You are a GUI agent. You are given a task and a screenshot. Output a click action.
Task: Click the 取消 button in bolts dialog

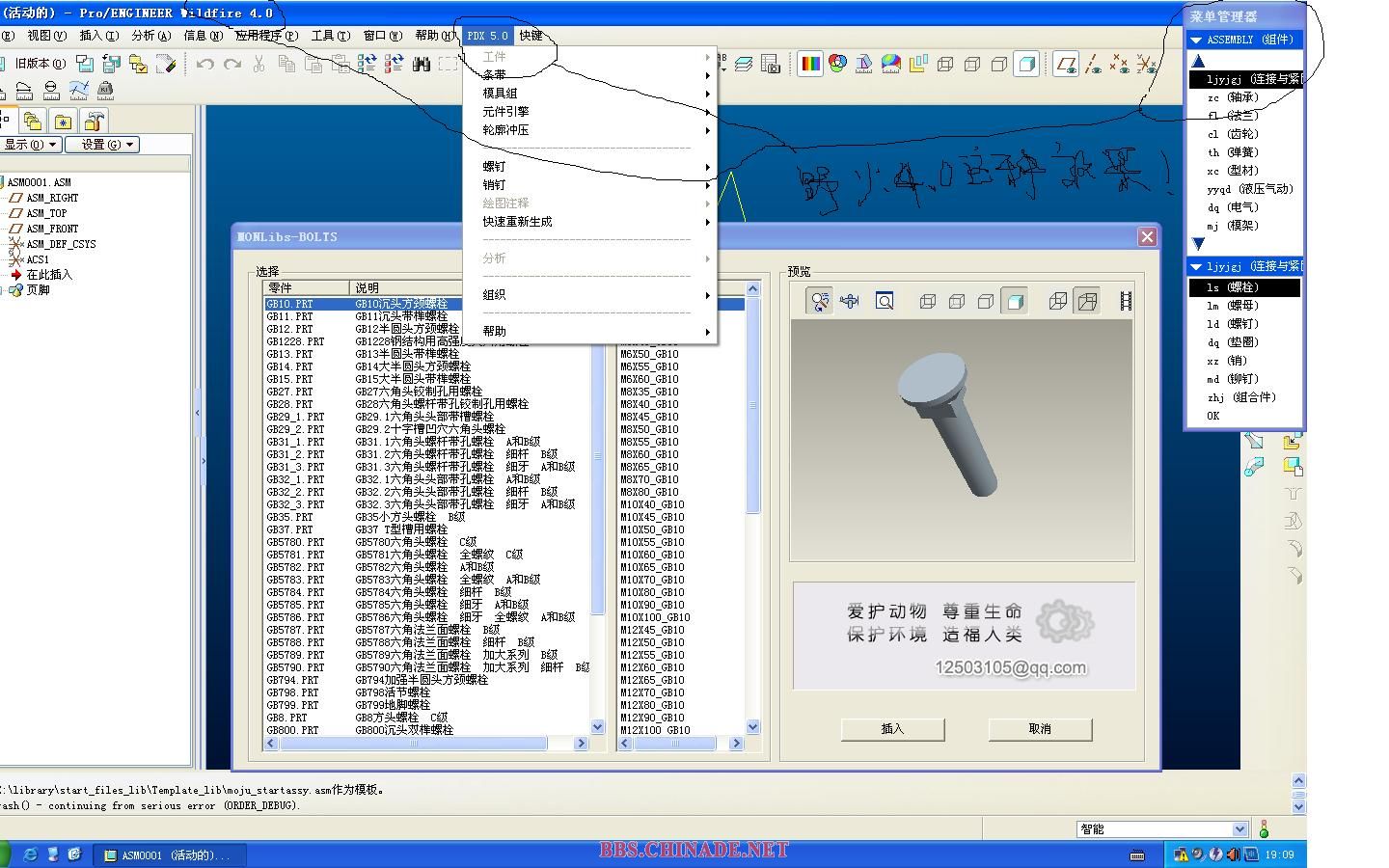(x=1040, y=729)
